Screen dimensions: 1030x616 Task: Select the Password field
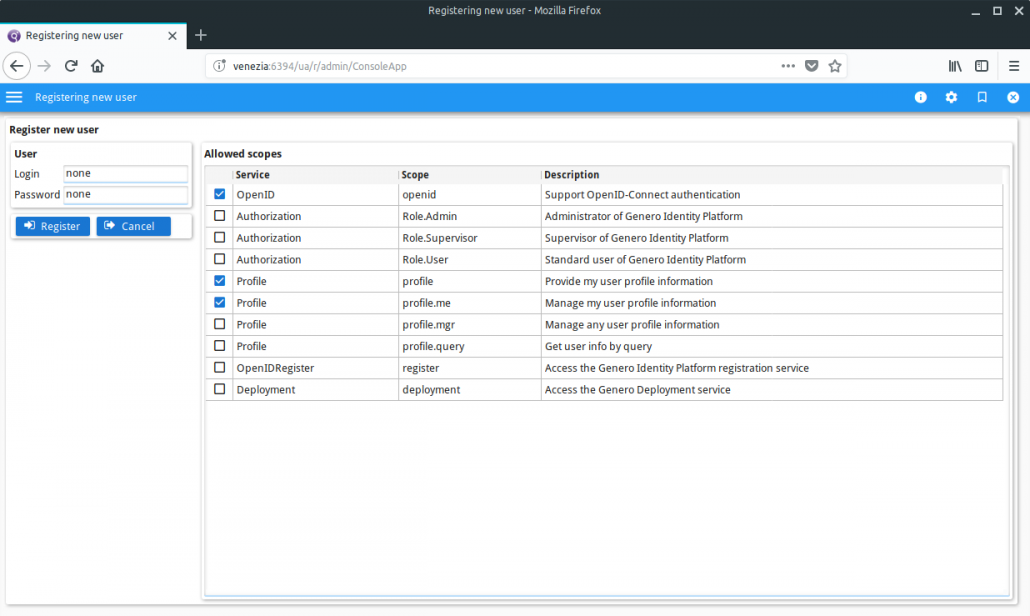click(x=125, y=193)
